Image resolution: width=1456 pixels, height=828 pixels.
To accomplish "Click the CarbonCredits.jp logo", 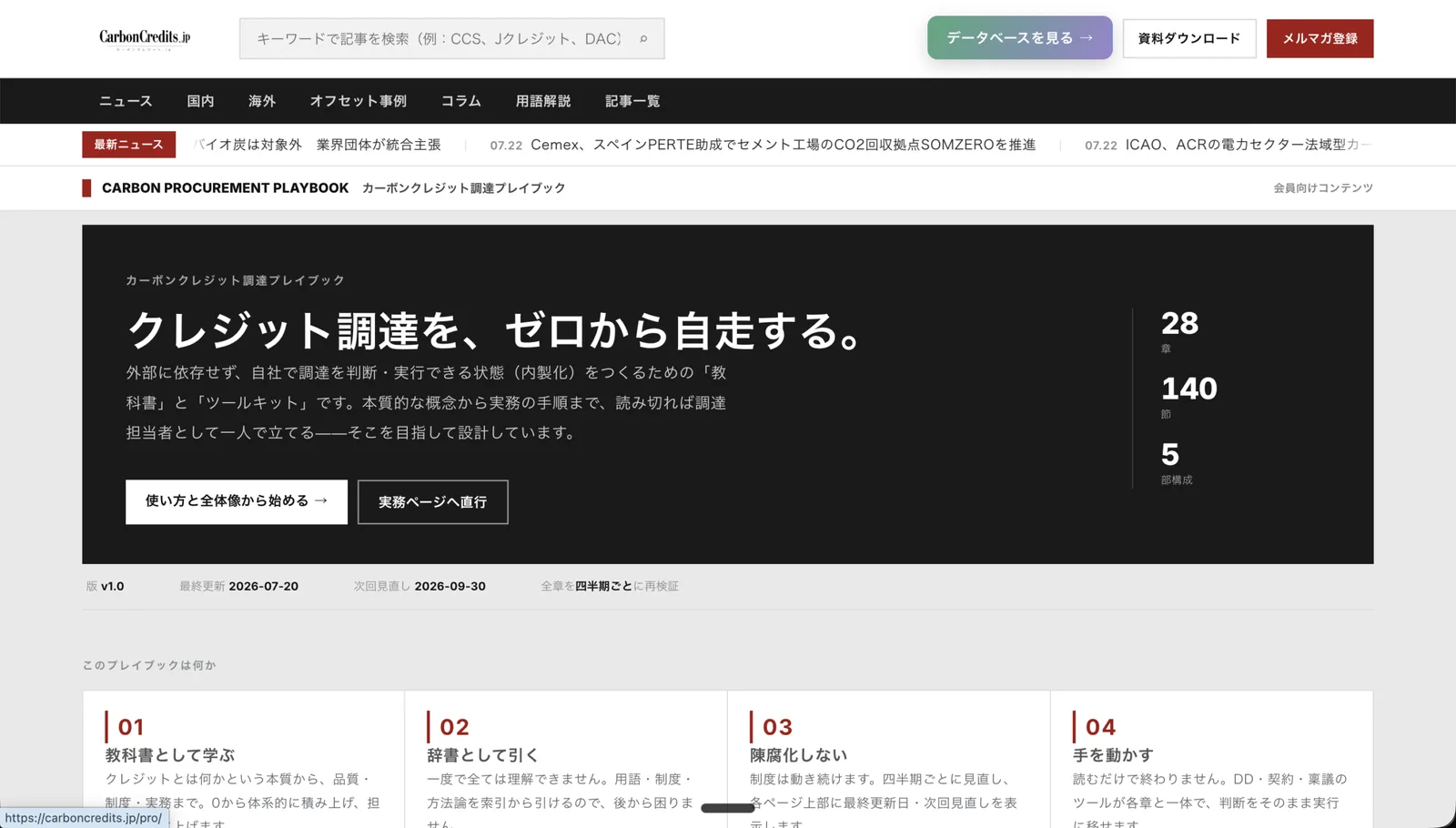I will pyautogui.click(x=145, y=38).
